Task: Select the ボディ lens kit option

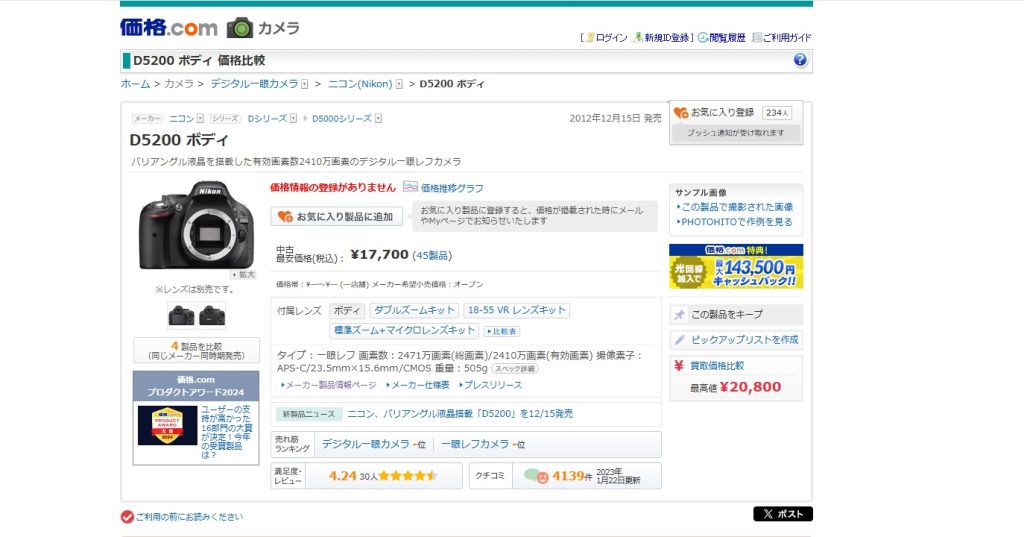Action: tap(347, 311)
